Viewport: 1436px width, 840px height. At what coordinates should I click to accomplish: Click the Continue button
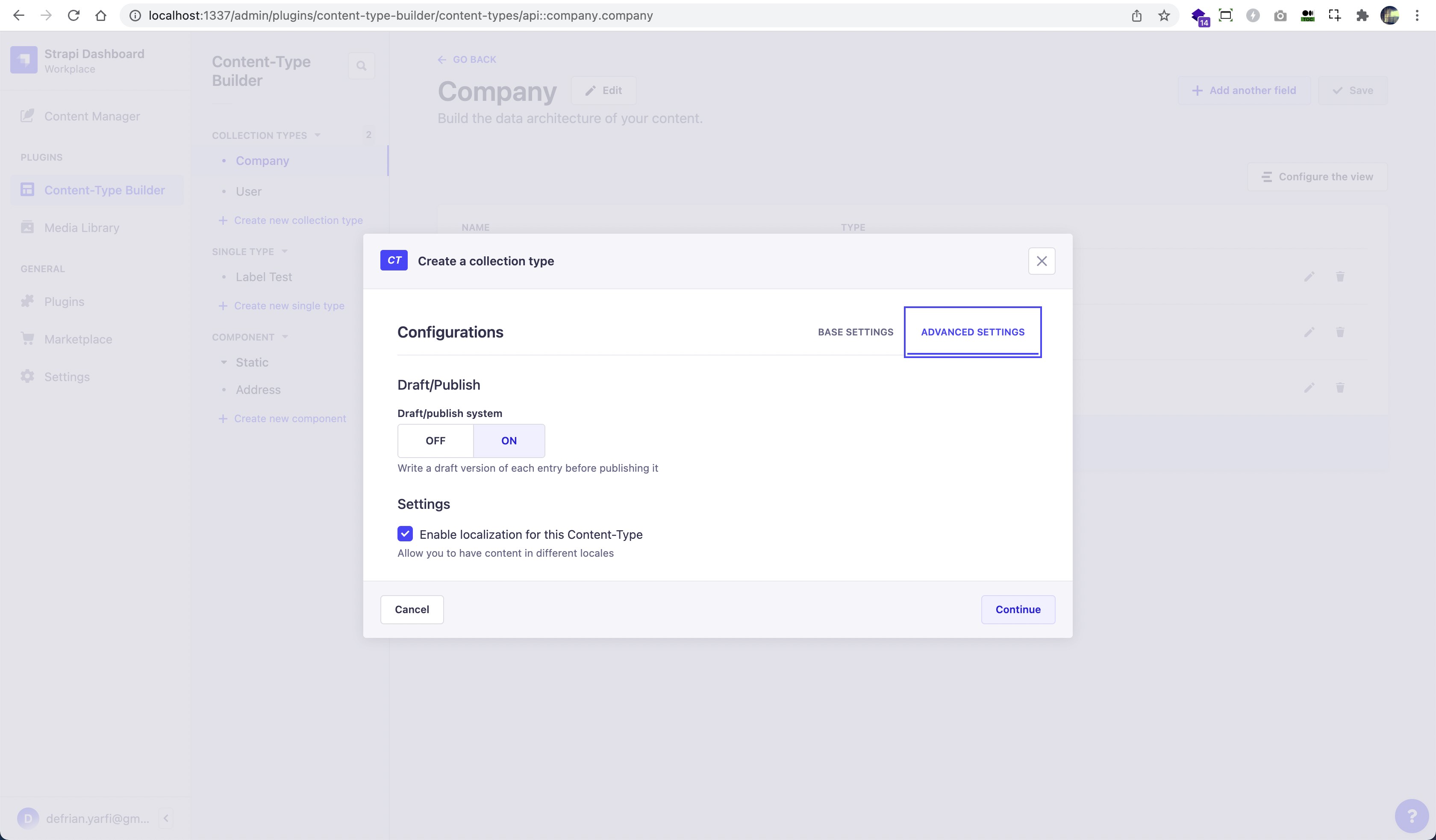coord(1018,609)
